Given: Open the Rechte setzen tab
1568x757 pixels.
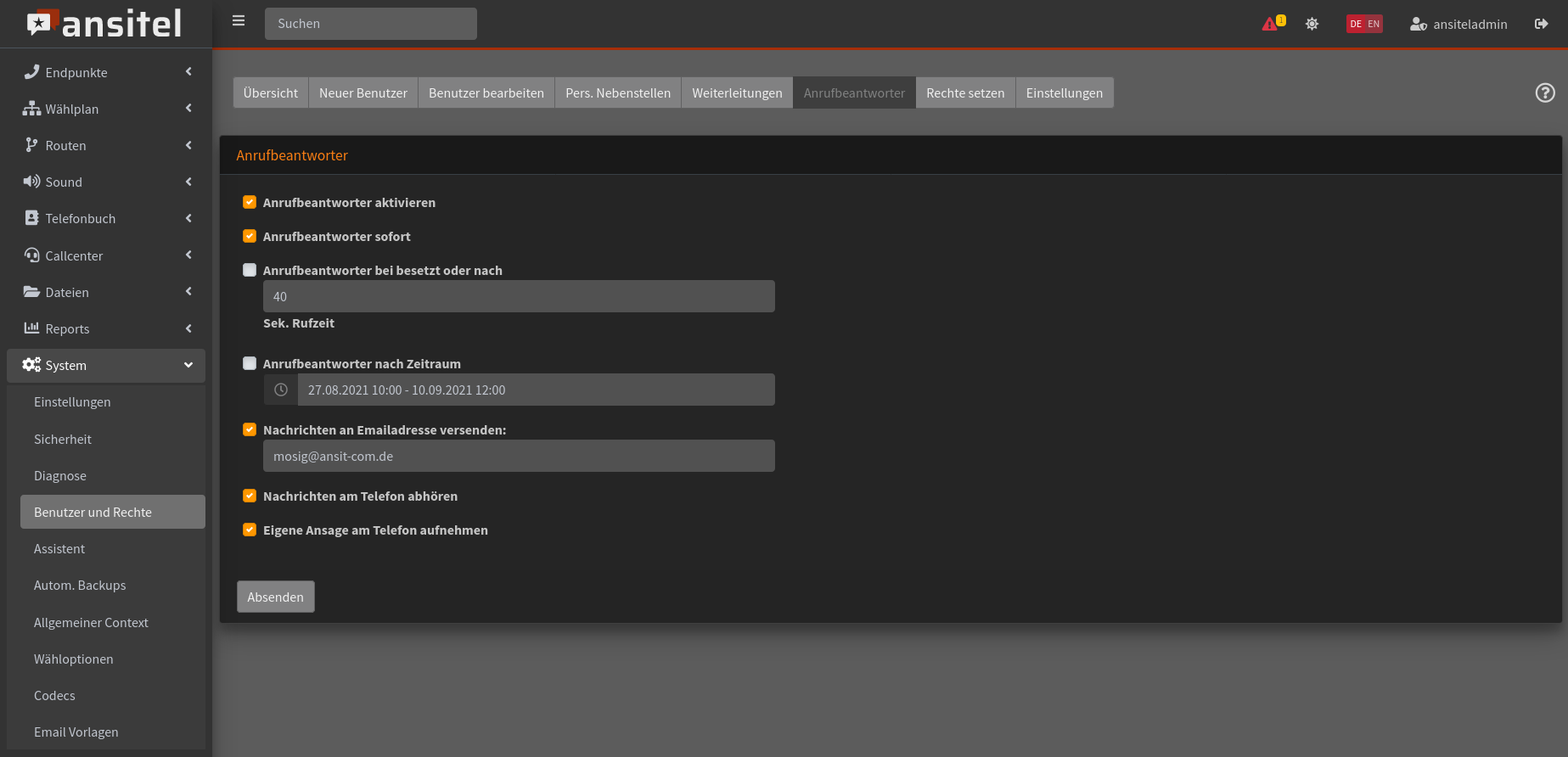Looking at the screenshot, I should [965, 93].
